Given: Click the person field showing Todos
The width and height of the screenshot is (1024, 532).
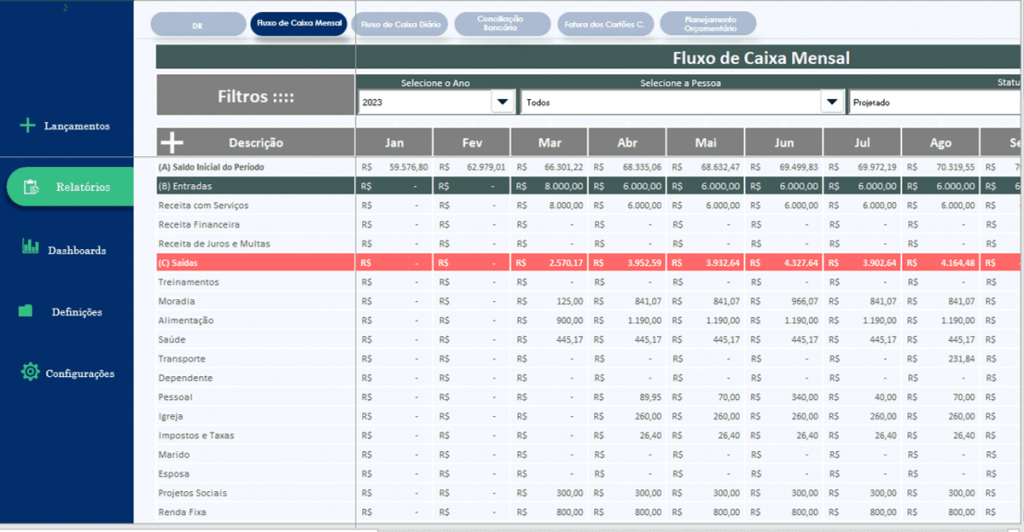Looking at the screenshot, I should 671,102.
